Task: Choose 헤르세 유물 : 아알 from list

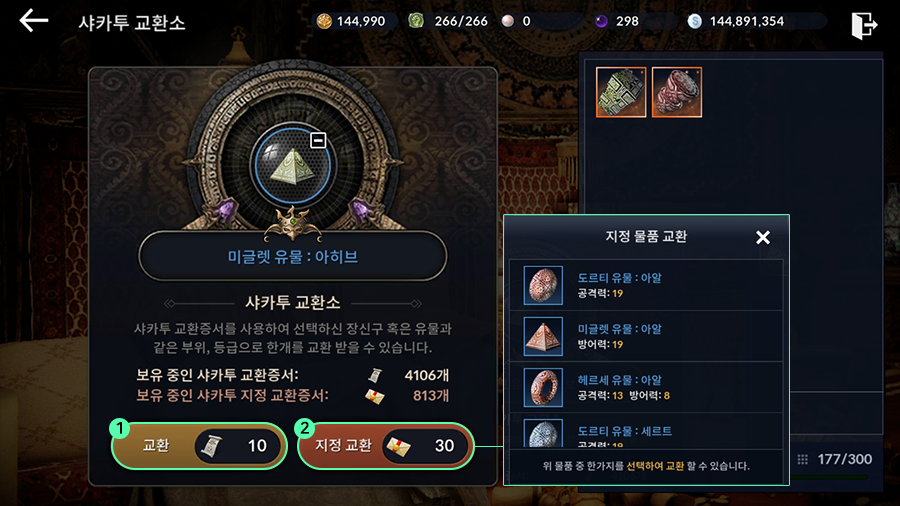Action: pyautogui.click(x=646, y=387)
